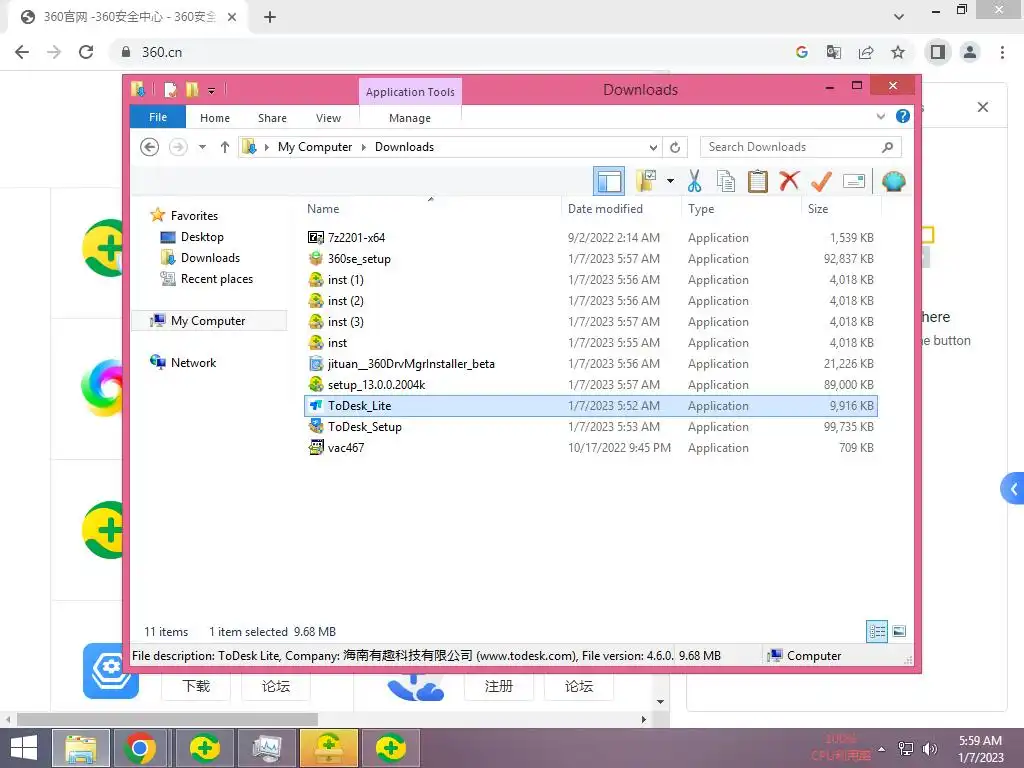Click the Chrome icon in the taskbar

140,748
